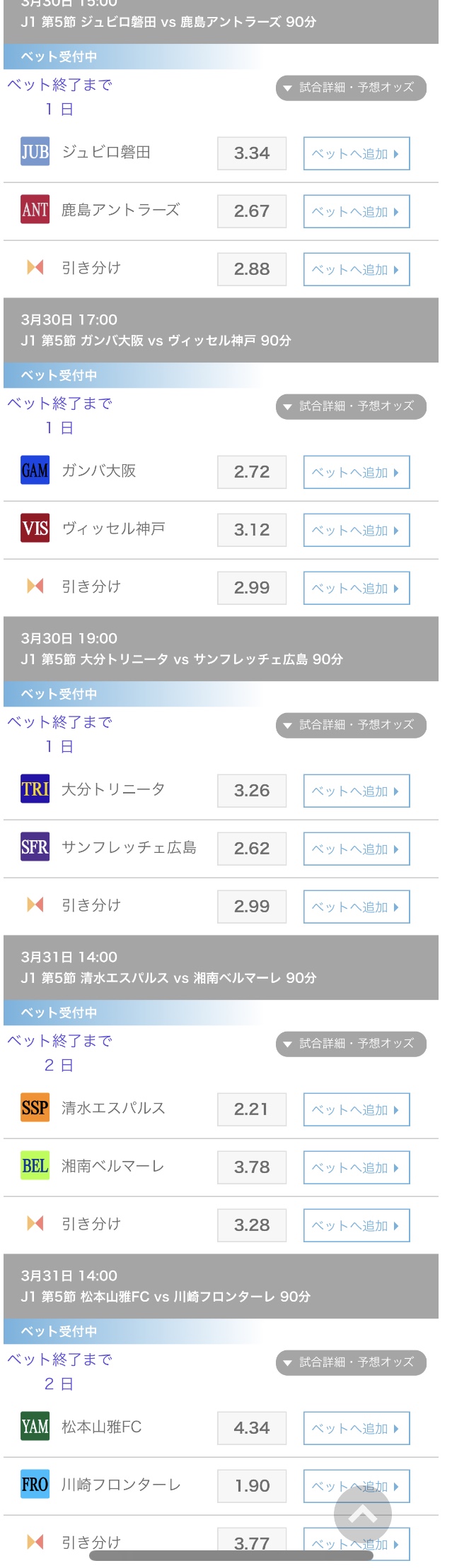
Task: Tap the scroll-to-top arrow button
Action: (x=362, y=1514)
